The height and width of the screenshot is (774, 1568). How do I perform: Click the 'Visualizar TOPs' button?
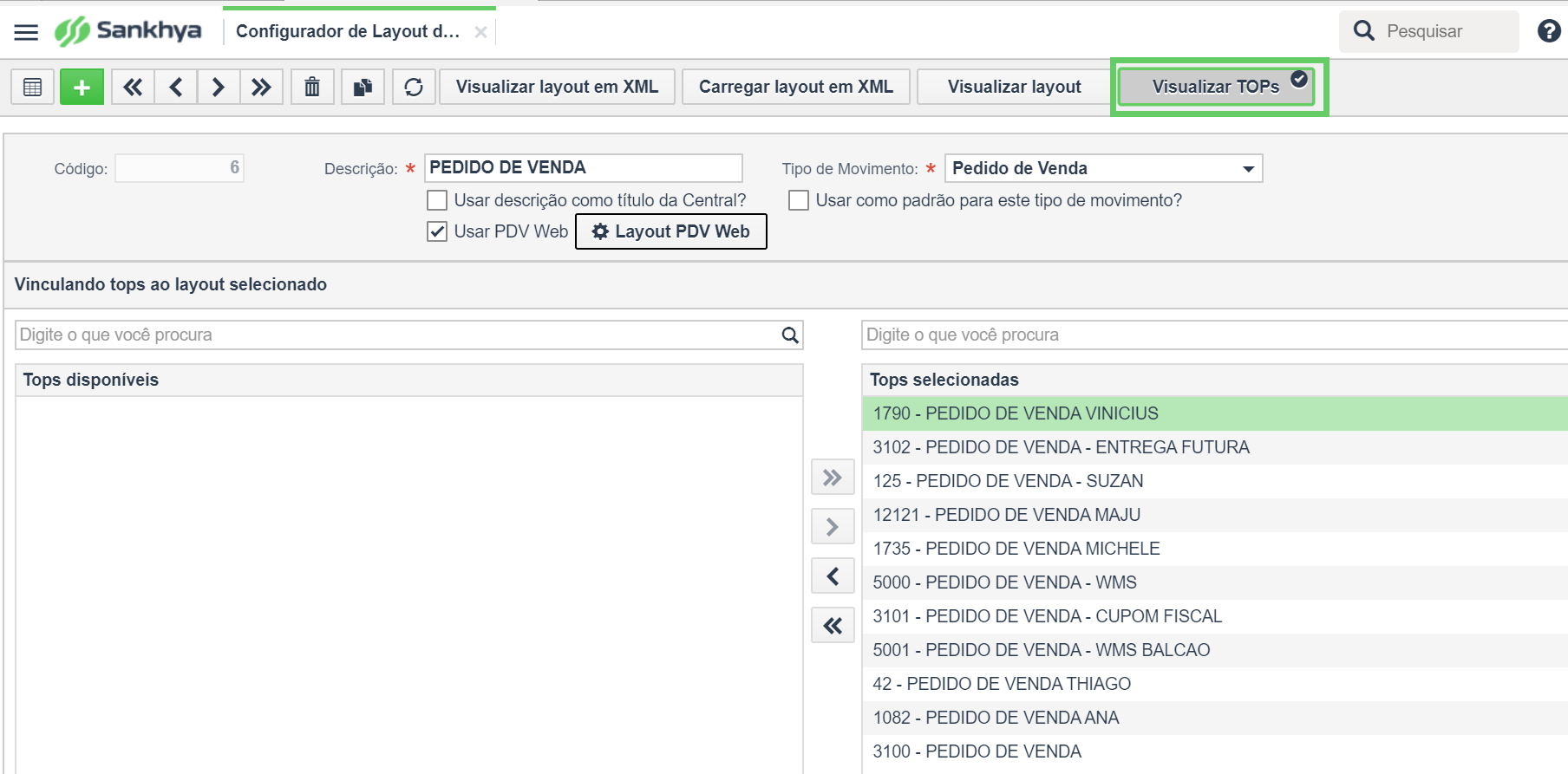(1216, 87)
